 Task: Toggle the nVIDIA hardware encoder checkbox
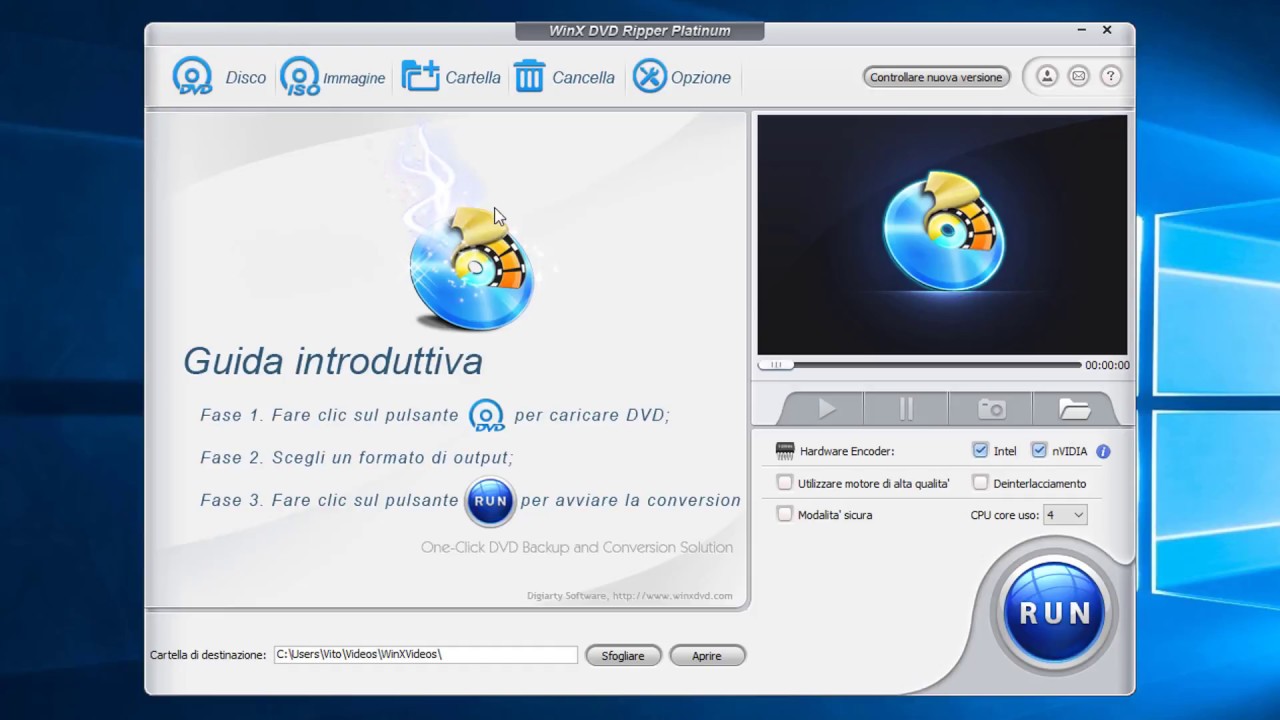[1039, 451]
